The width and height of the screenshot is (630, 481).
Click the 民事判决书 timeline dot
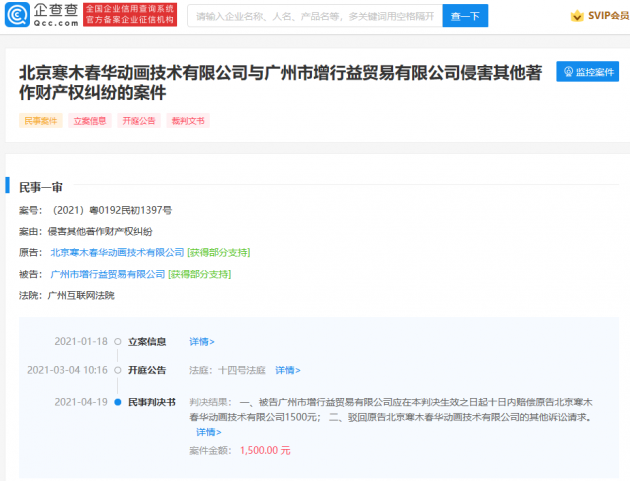[x=117, y=401]
